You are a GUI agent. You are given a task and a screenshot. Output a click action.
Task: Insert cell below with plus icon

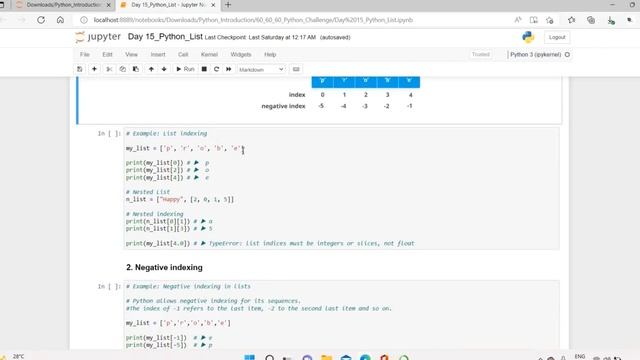click(94, 69)
